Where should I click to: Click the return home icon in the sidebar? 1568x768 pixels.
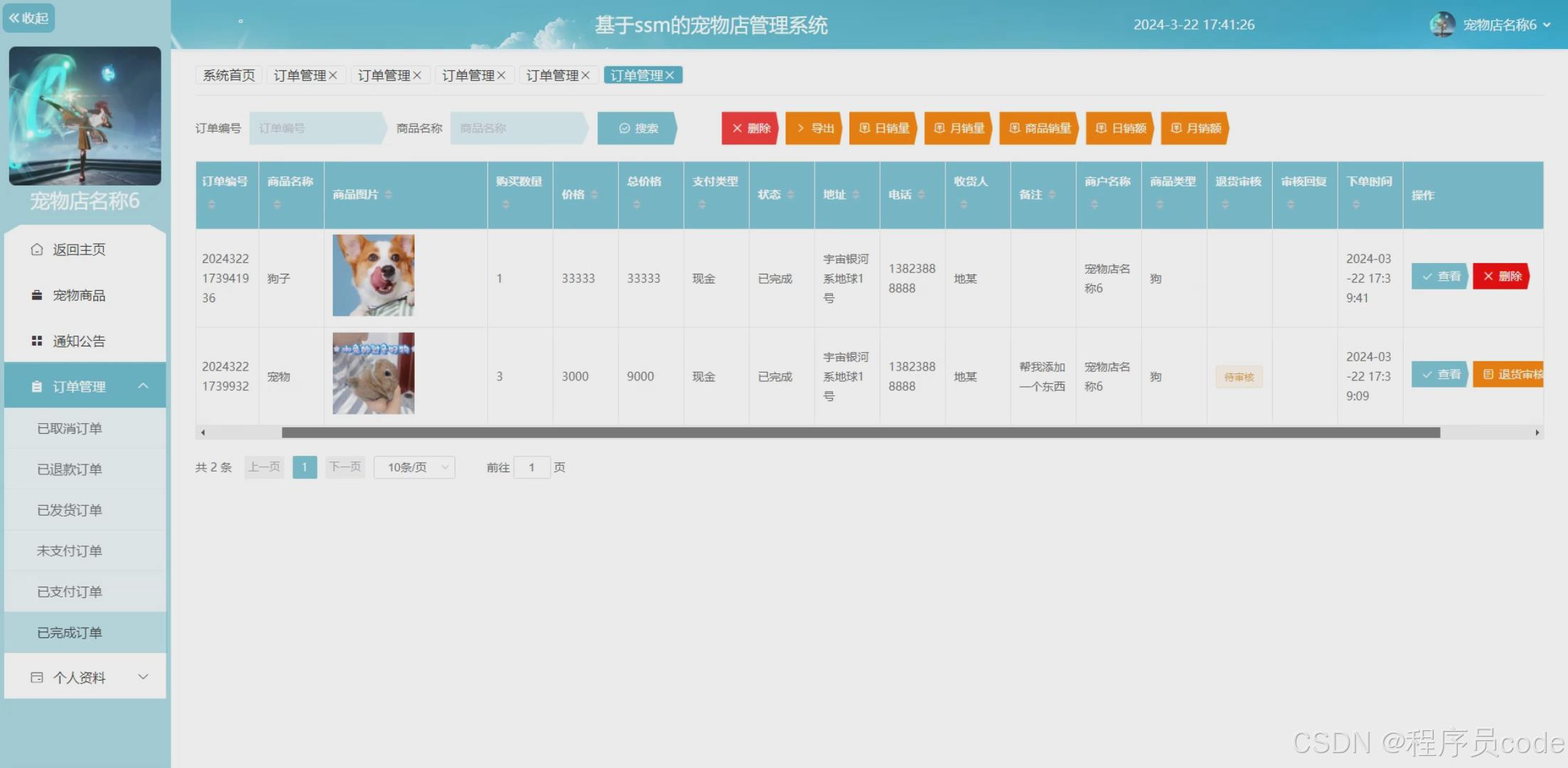pos(37,250)
